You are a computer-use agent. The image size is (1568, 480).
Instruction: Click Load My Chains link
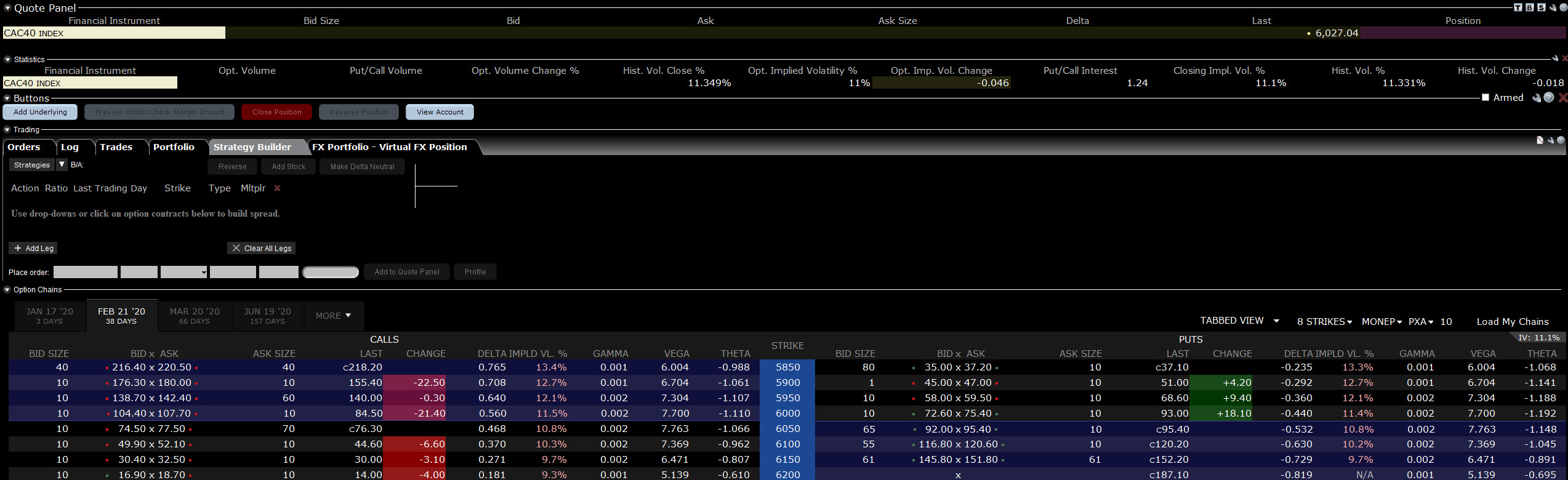click(x=1513, y=322)
